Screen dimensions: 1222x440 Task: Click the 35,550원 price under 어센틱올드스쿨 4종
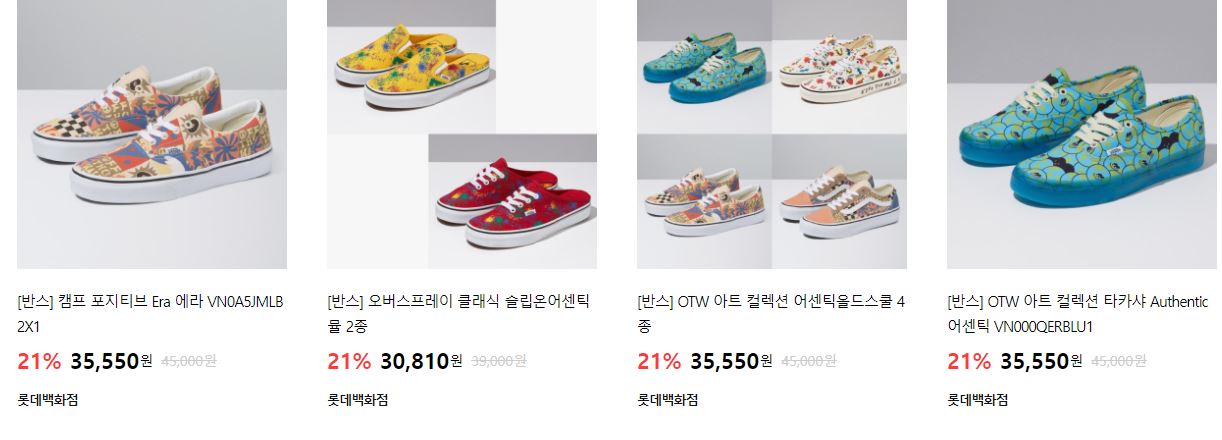point(731,361)
